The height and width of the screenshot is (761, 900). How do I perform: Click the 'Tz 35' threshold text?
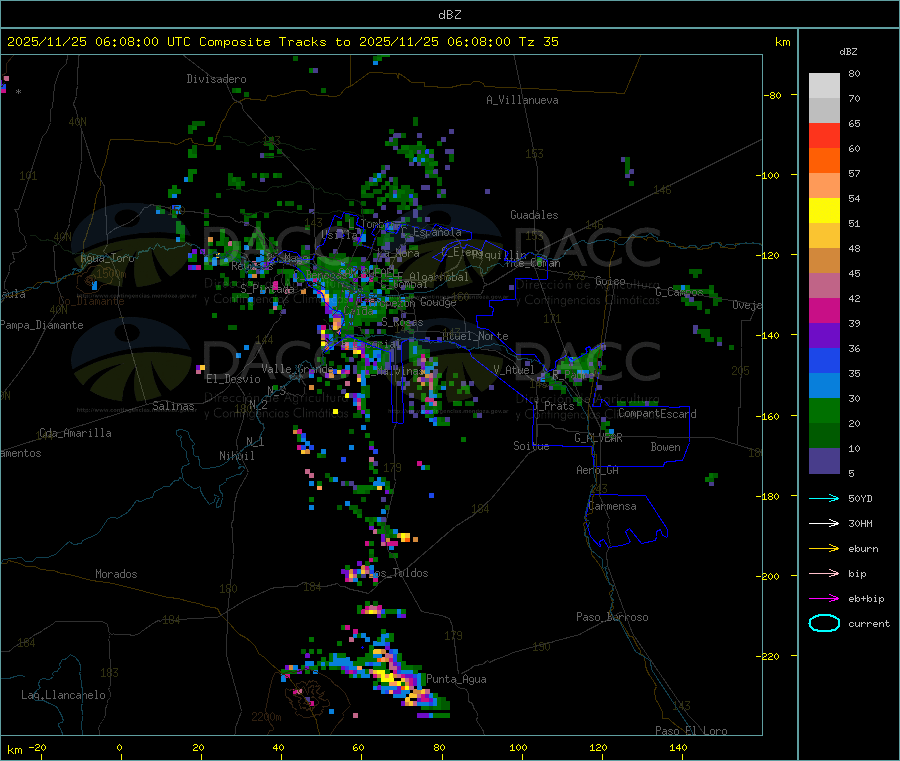tap(538, 42)
